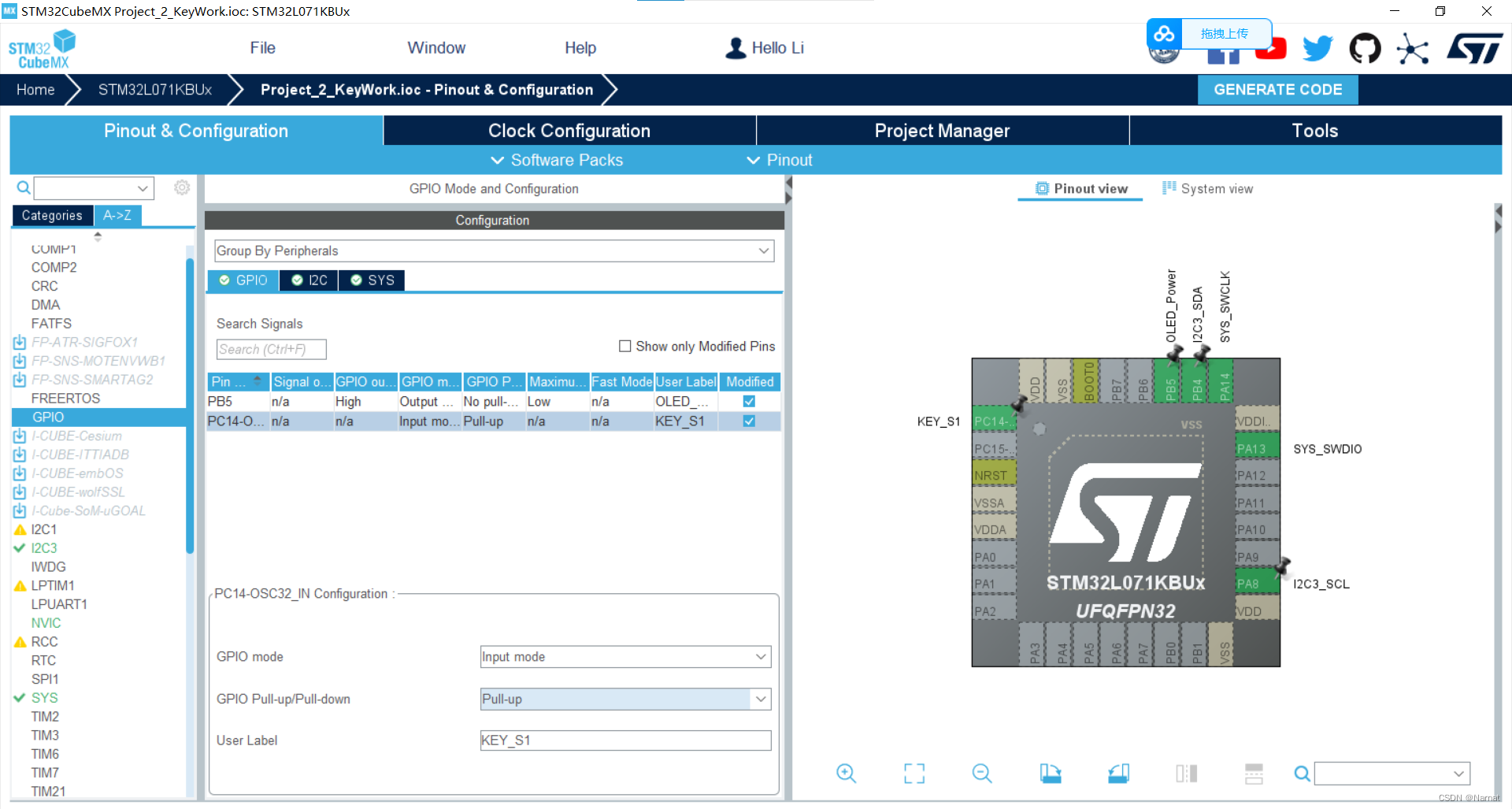
Task: Switch to the Clock Configuration tab
Action: 569,131
